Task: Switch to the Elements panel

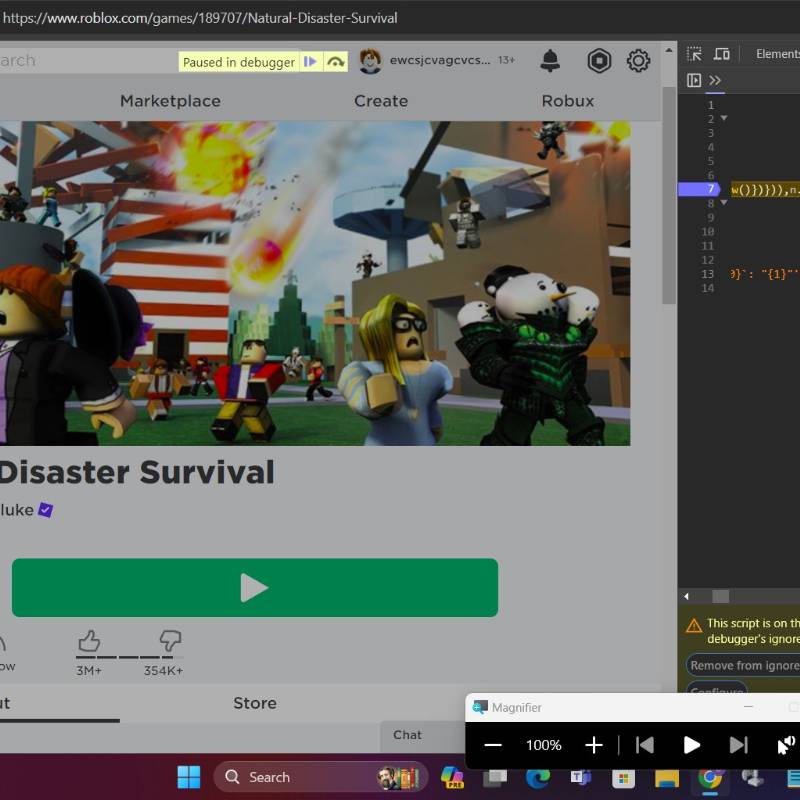Action: coord(778,54)
